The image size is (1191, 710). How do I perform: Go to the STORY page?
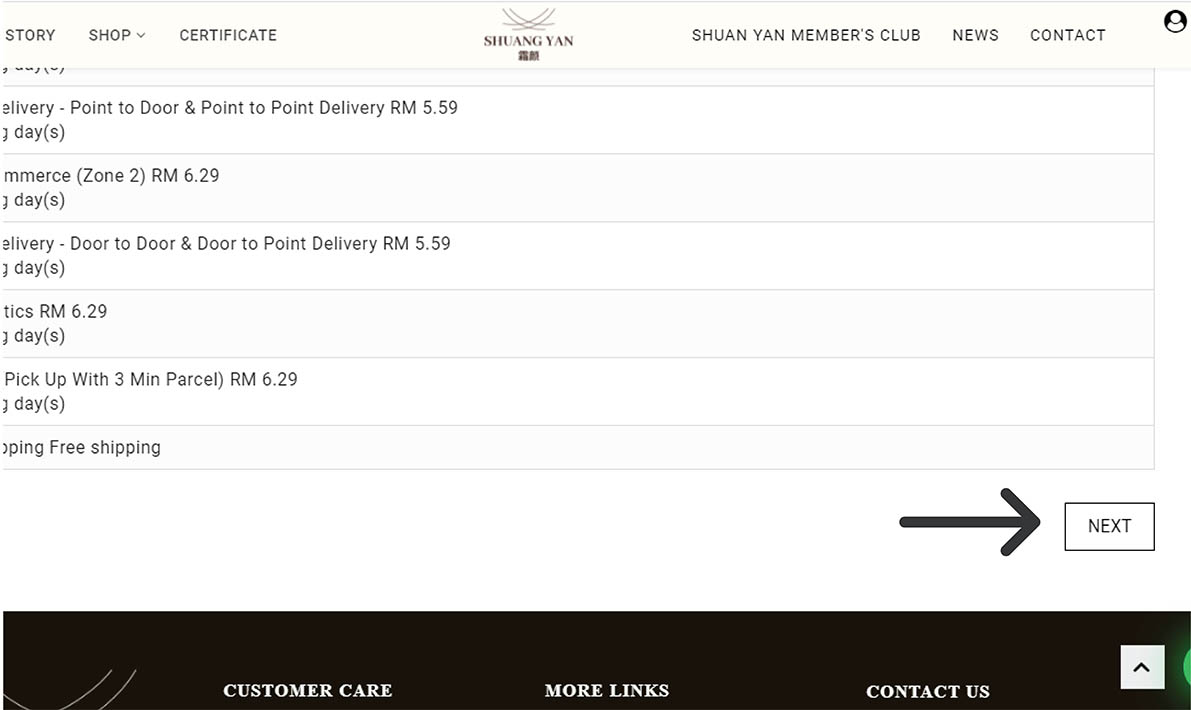(30, 35)
